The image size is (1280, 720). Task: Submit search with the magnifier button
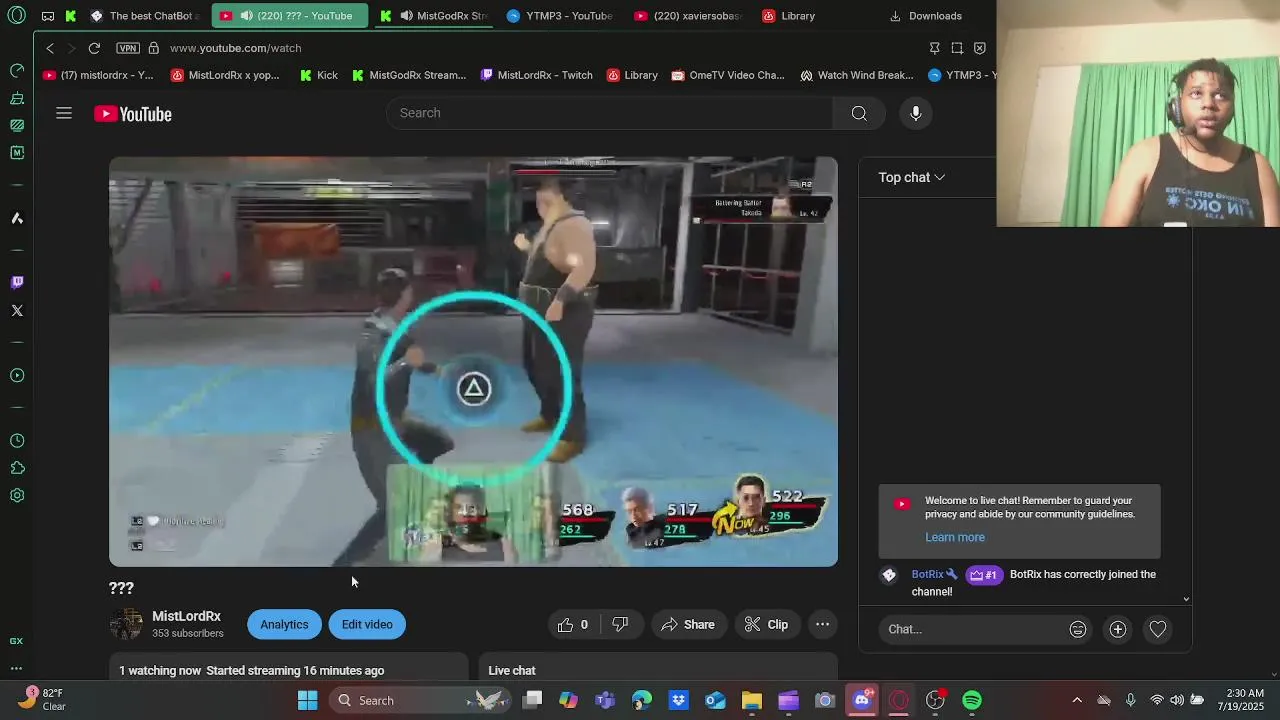(859, 113)
